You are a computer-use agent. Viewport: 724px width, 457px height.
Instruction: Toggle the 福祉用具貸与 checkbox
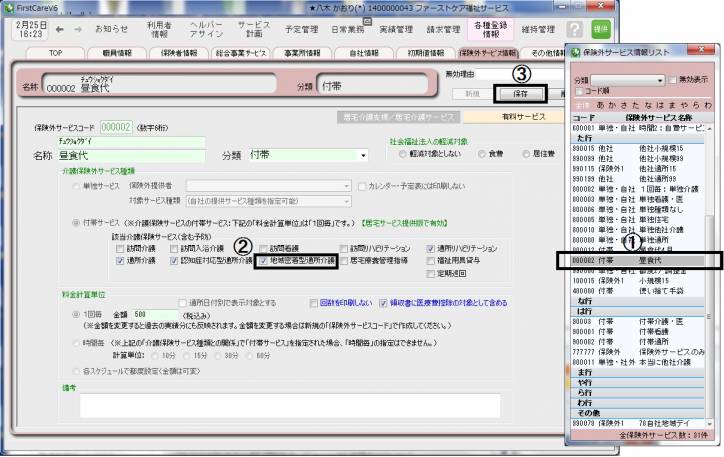point(430,259)
